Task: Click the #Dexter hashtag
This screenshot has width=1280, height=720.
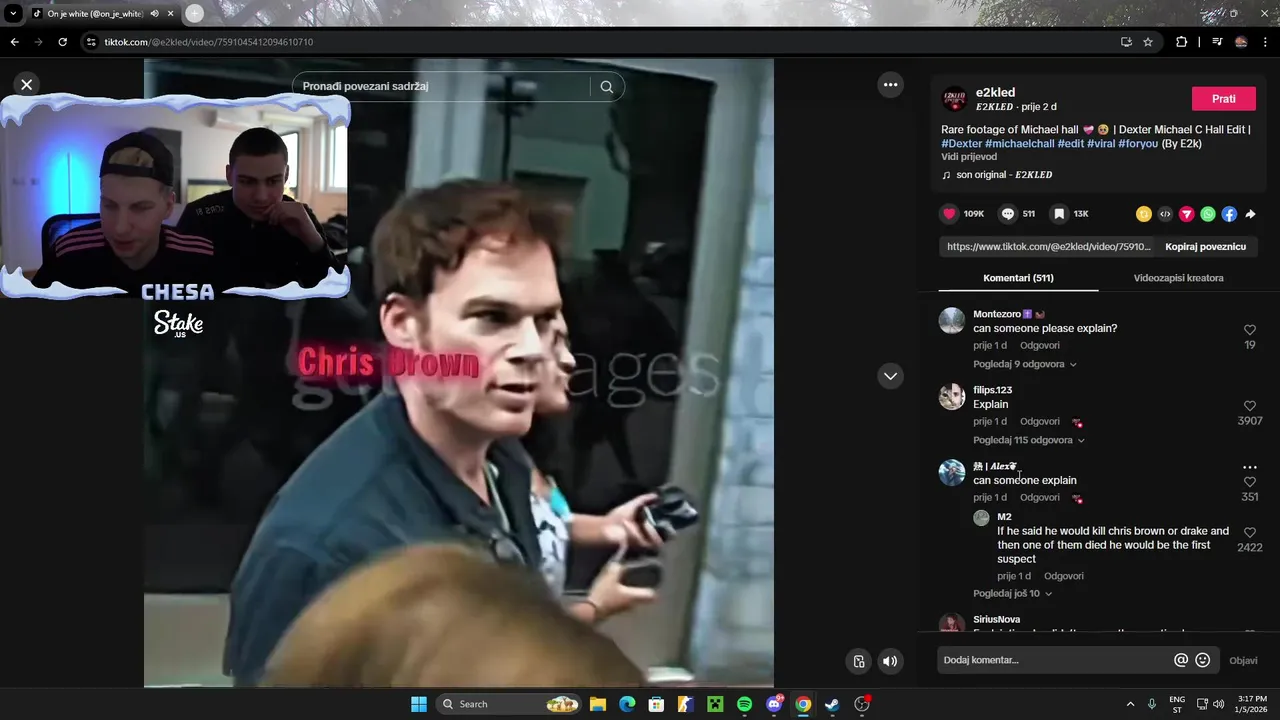Action: 961,143
